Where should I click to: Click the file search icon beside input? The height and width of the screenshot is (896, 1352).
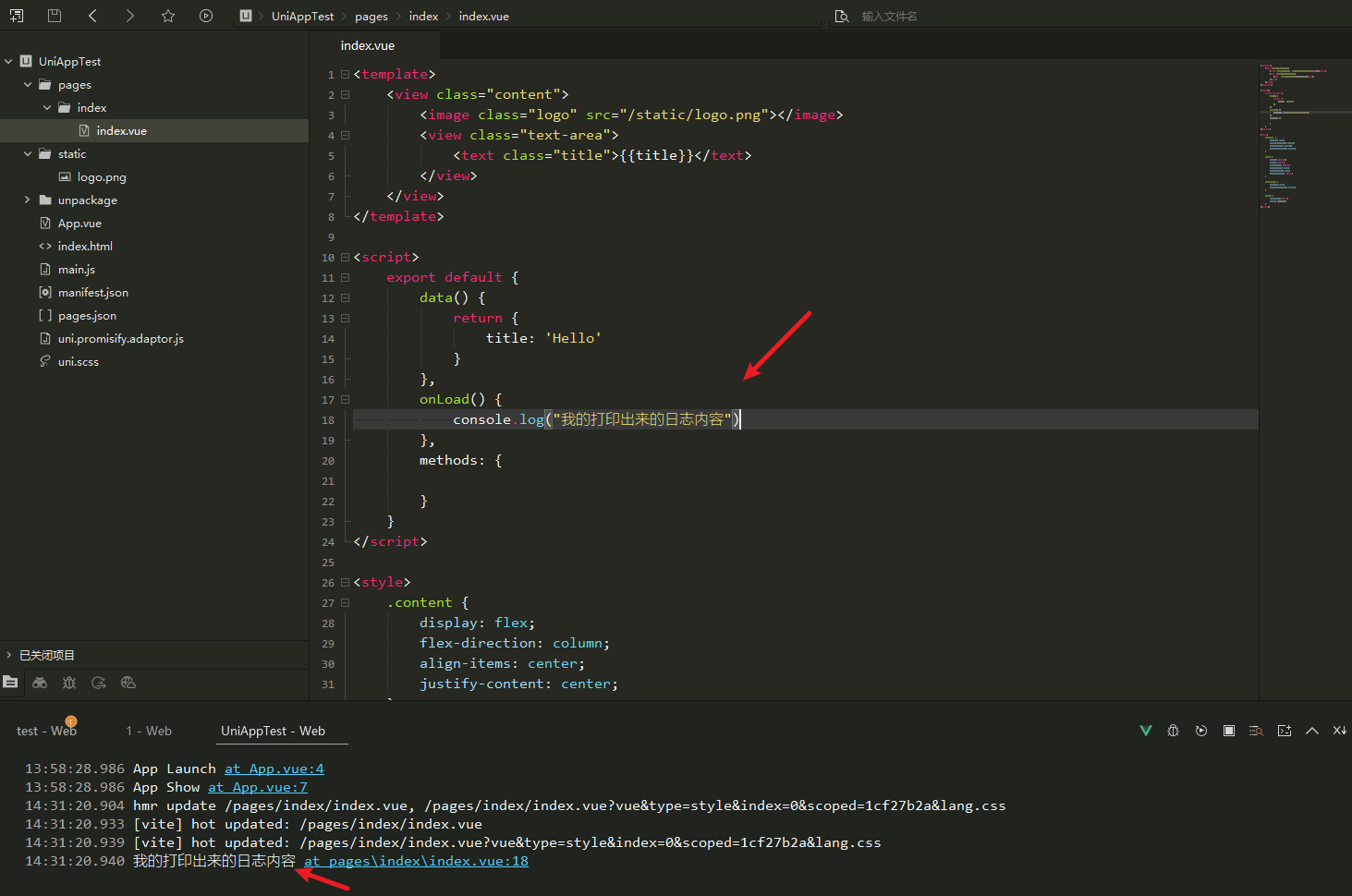[842, 16]
